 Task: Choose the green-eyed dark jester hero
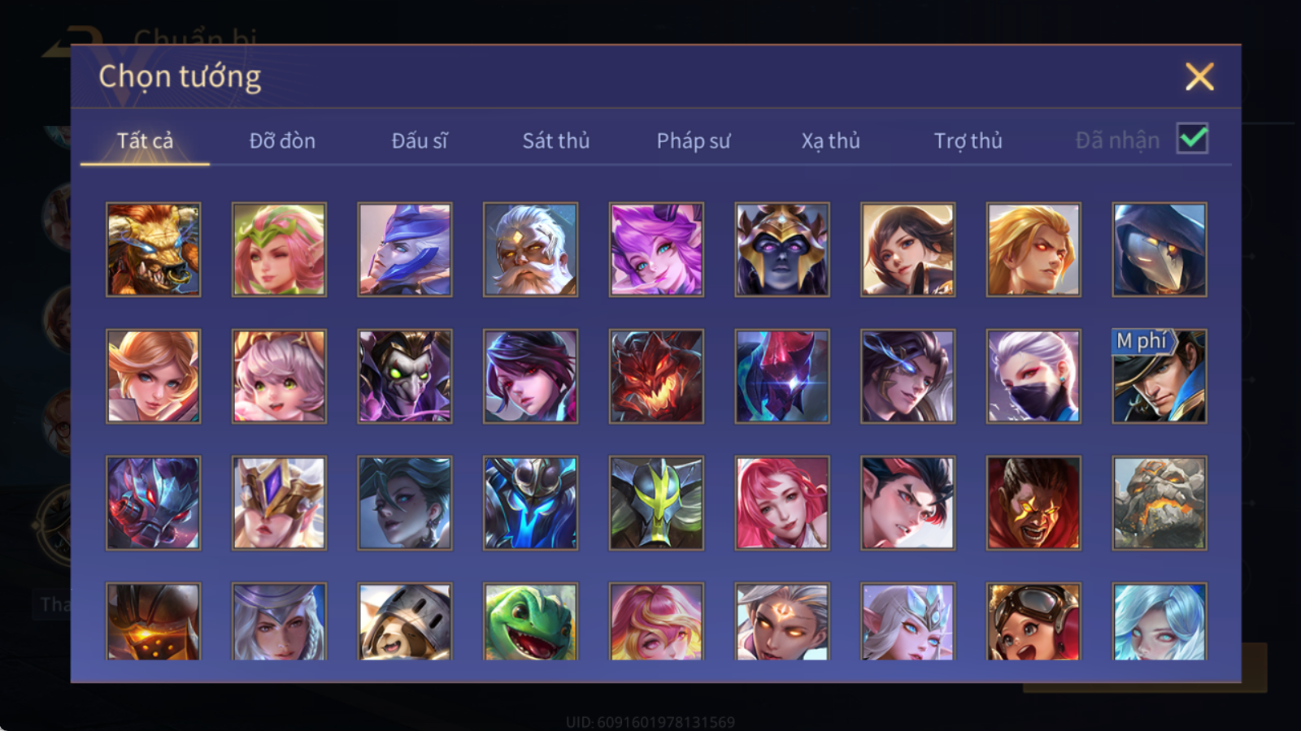[x=405, y=376]
